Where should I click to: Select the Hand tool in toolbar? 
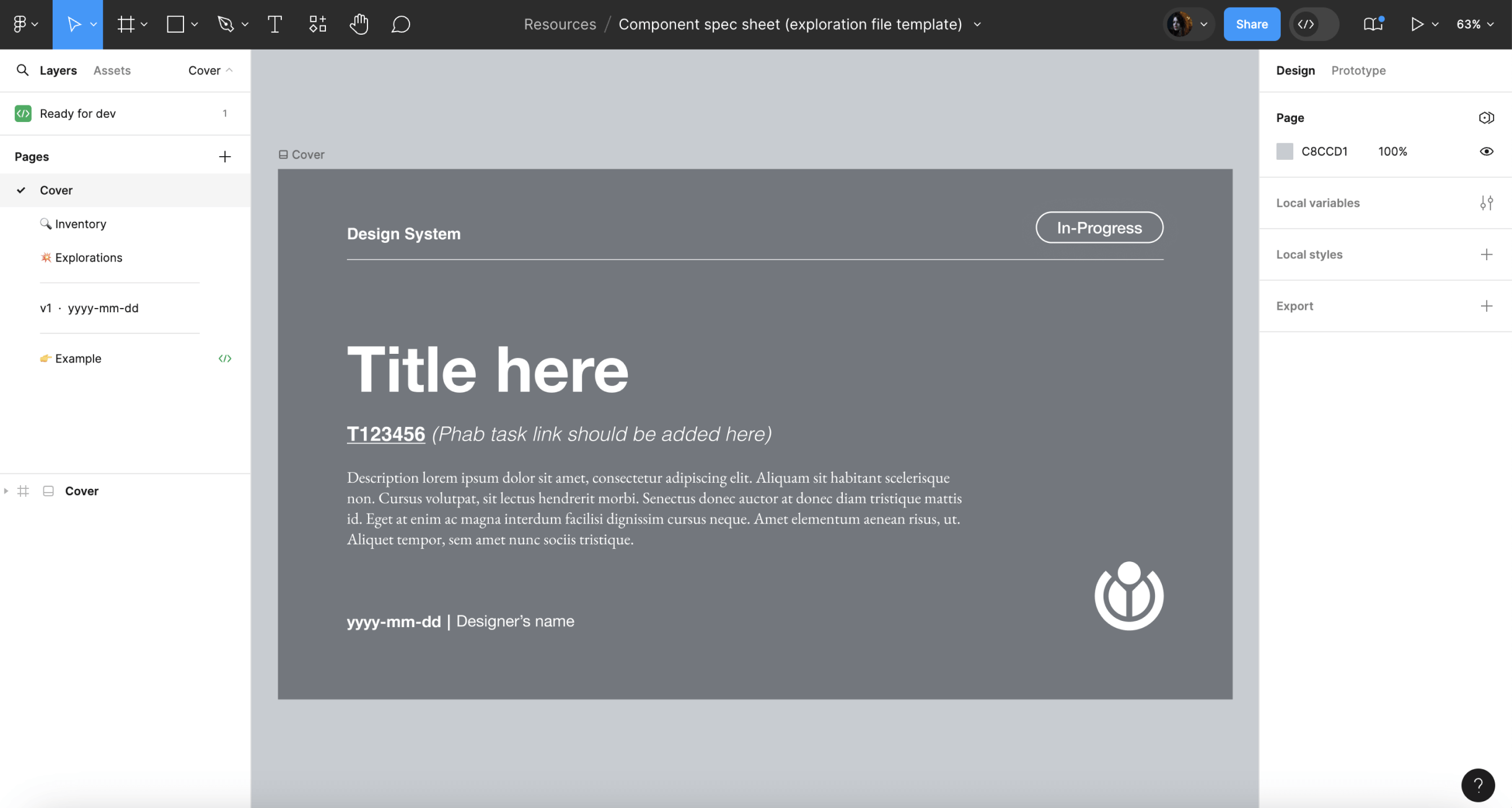coord(357,24)
